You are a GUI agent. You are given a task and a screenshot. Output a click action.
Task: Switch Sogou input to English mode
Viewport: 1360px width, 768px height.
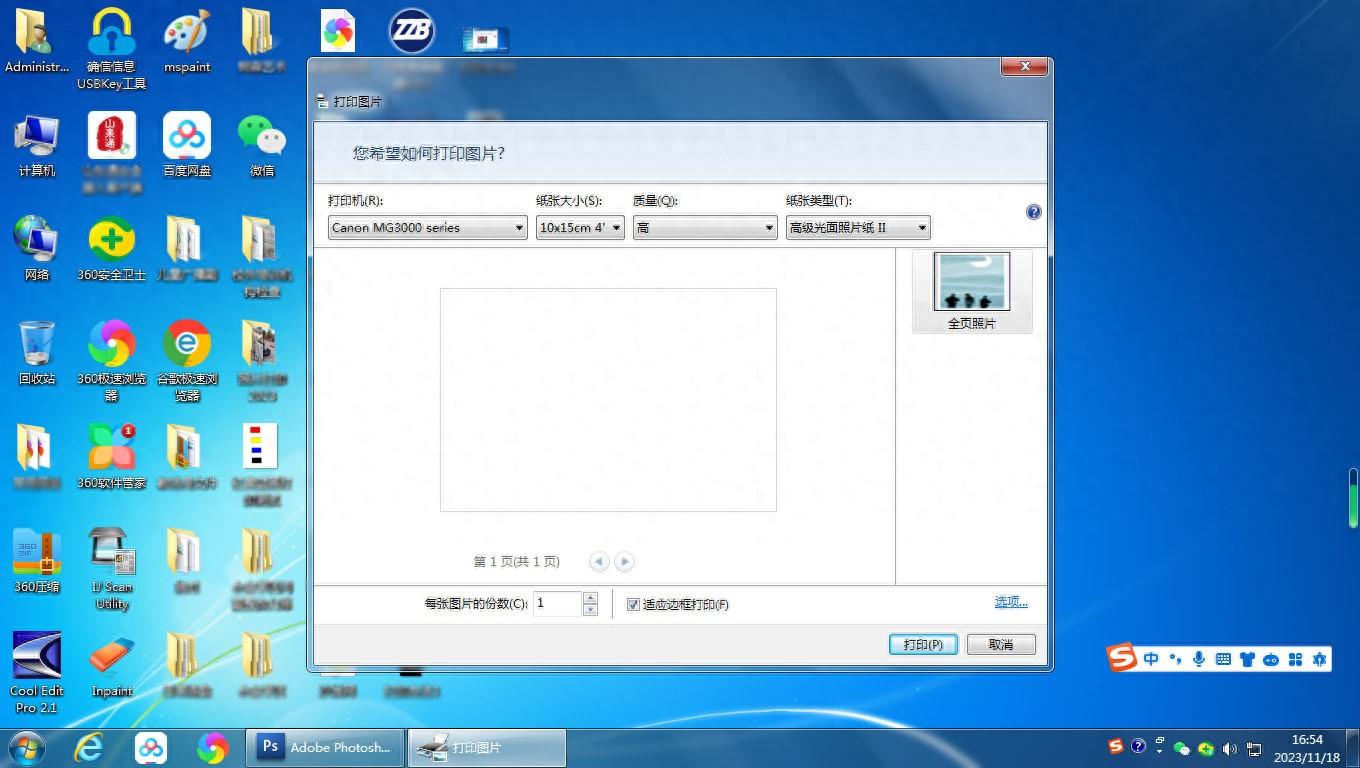pos(1151,659)
